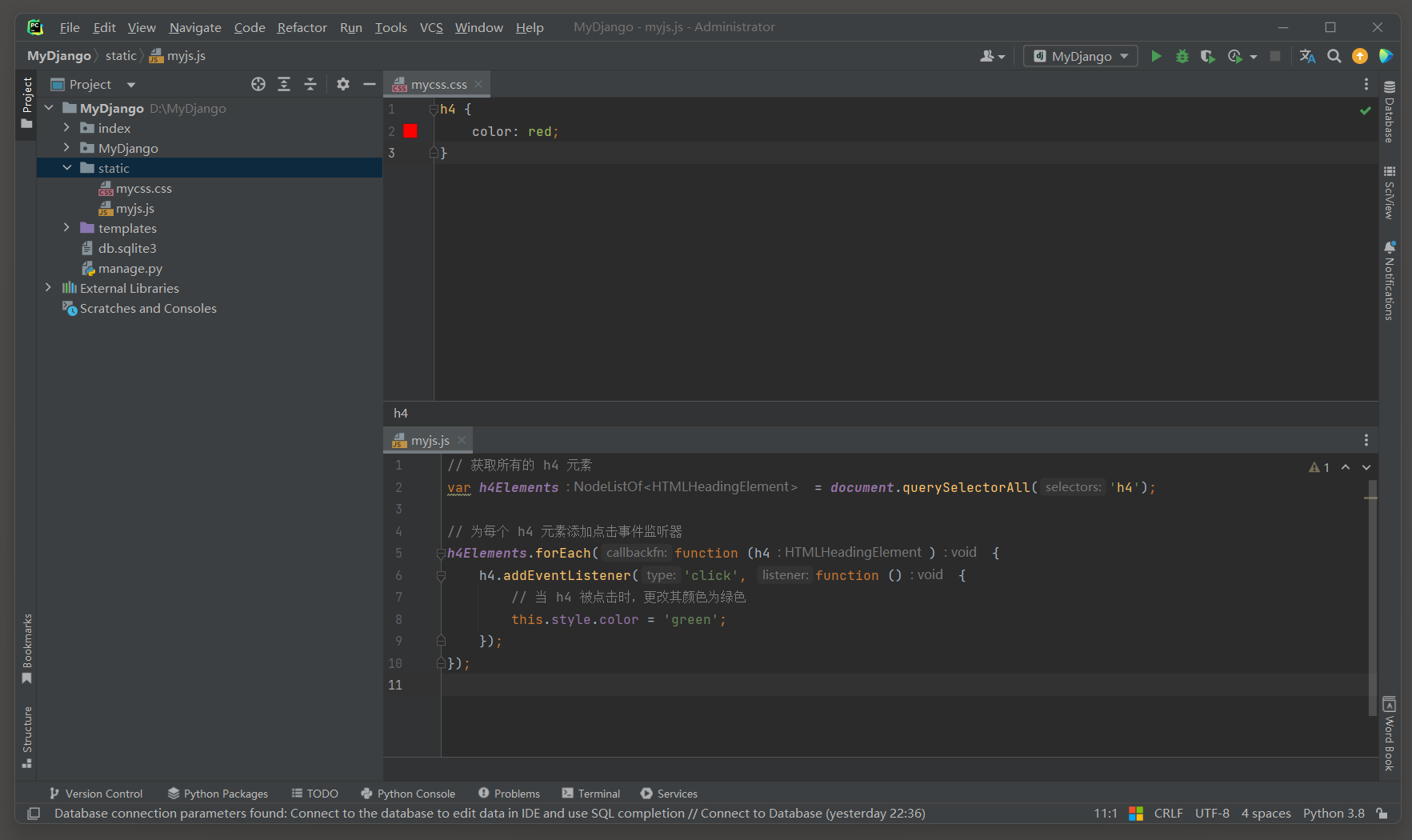Hide the Project tool window
The image size is (1412, 840).
click(x=369, y=84)
